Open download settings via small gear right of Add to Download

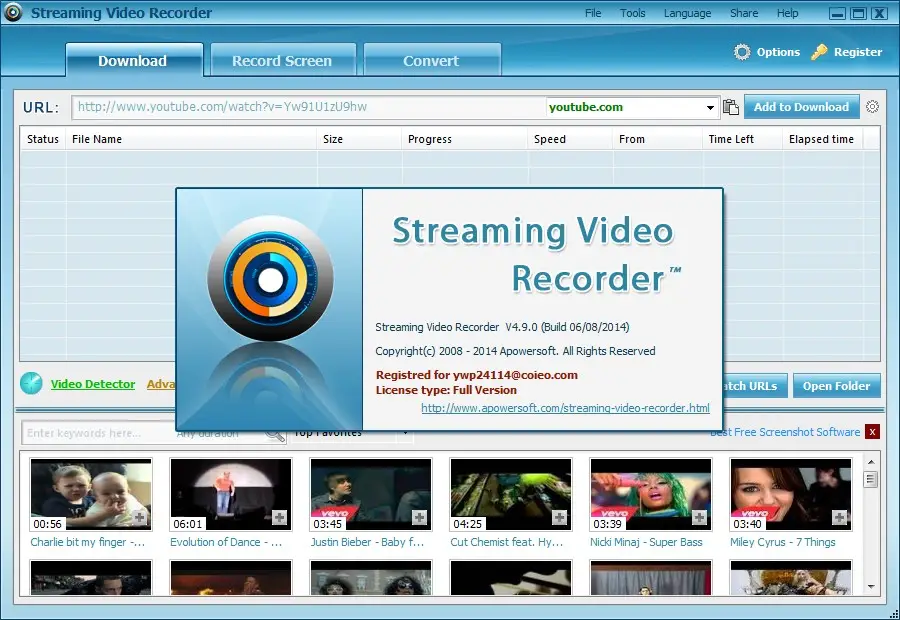(x=873, y=107)
